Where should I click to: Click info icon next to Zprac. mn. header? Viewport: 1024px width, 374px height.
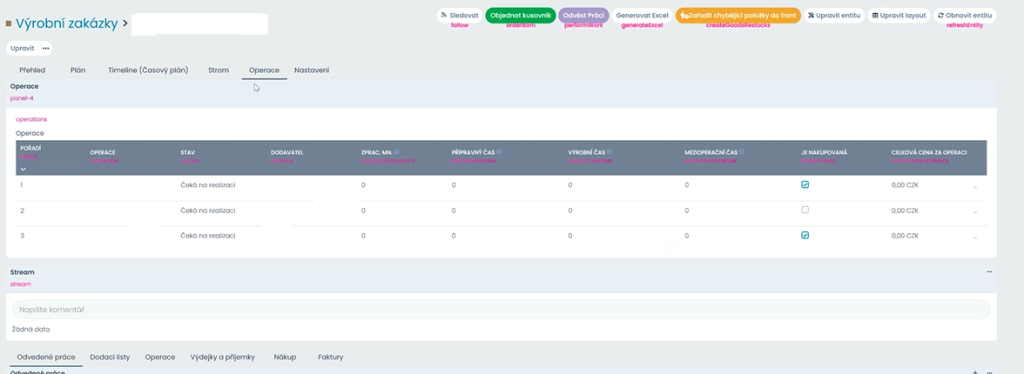pos(396,151)
